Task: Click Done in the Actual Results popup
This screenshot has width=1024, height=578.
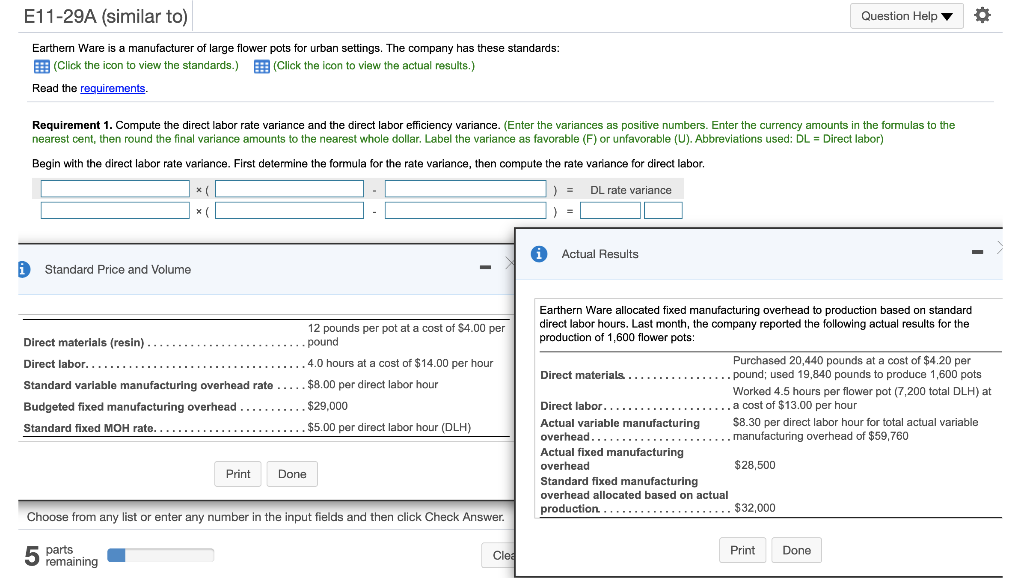Action: (x=797, y=550)
